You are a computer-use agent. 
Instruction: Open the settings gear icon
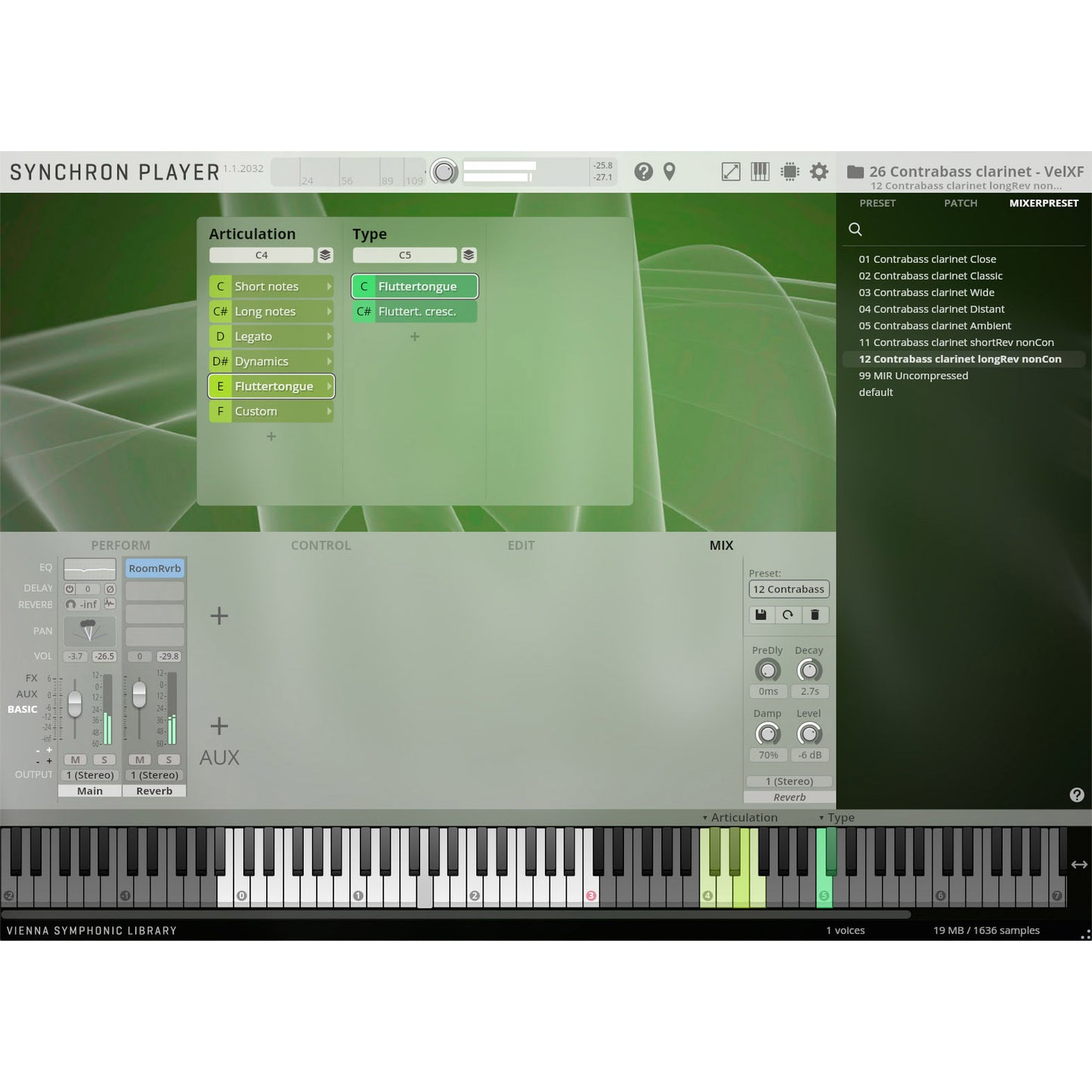pyautogui.click(x=818, y=172)
